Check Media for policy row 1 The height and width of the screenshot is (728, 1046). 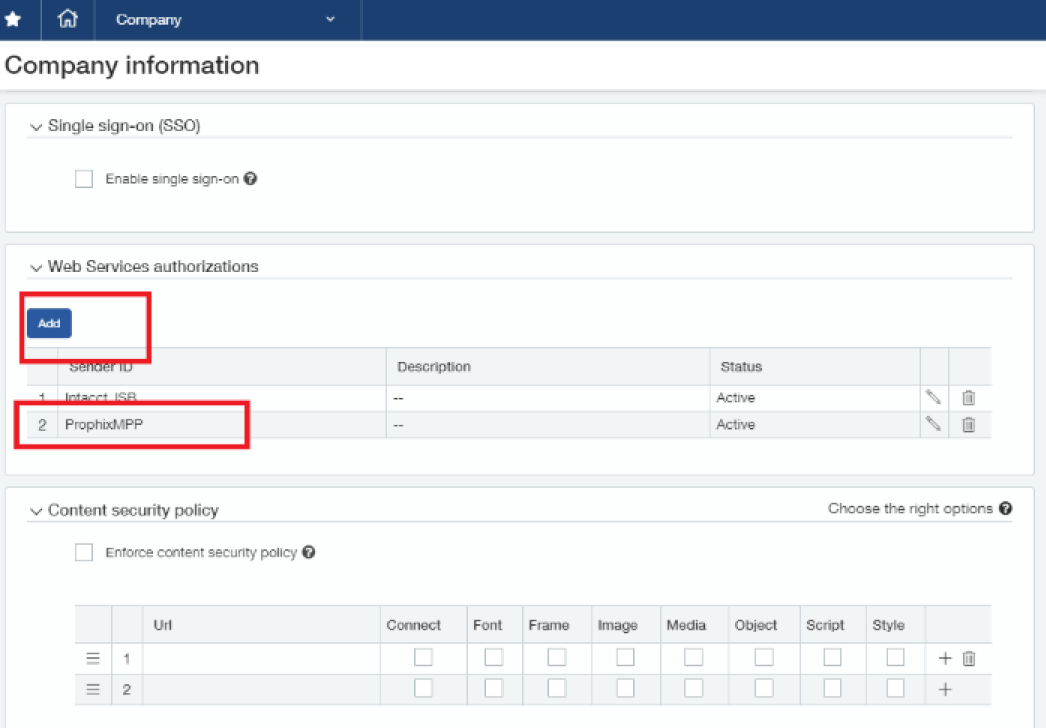click(x=693, y=657)
